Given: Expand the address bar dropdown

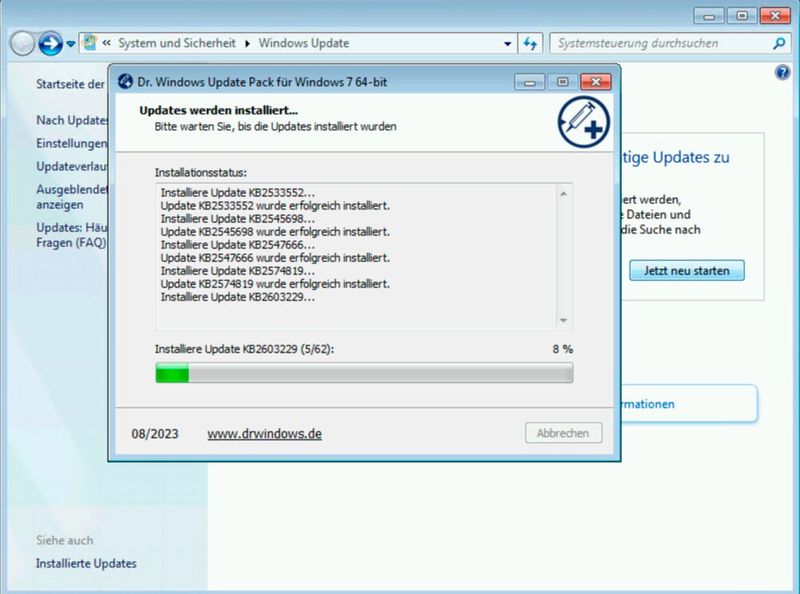Looking at the screenshot, I should (507, 43).
